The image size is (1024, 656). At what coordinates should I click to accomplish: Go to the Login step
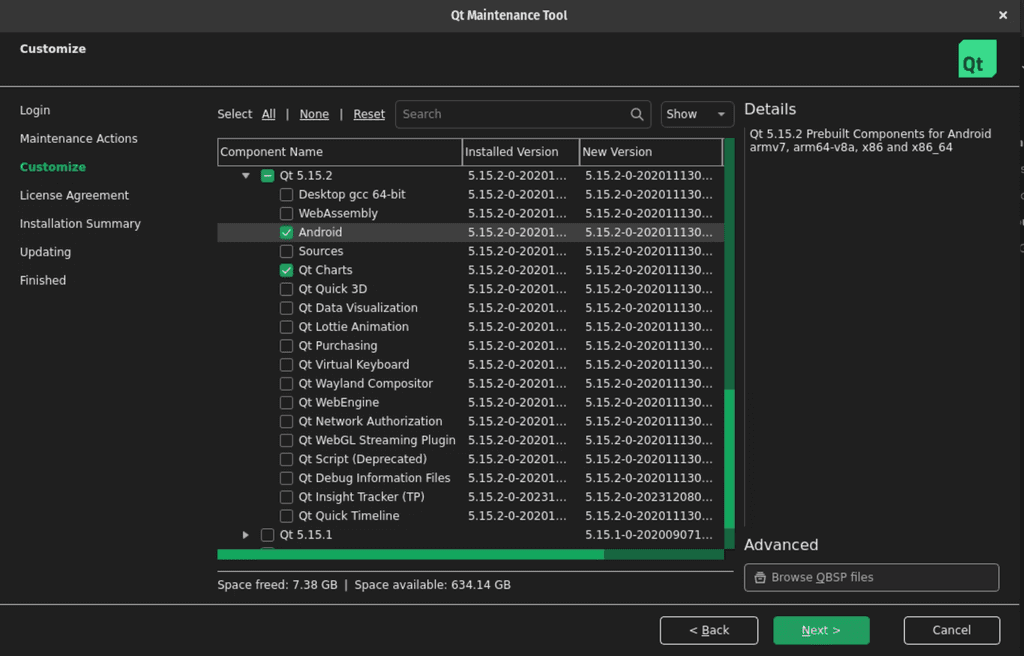pyautogui.click(x=35, y=110)
